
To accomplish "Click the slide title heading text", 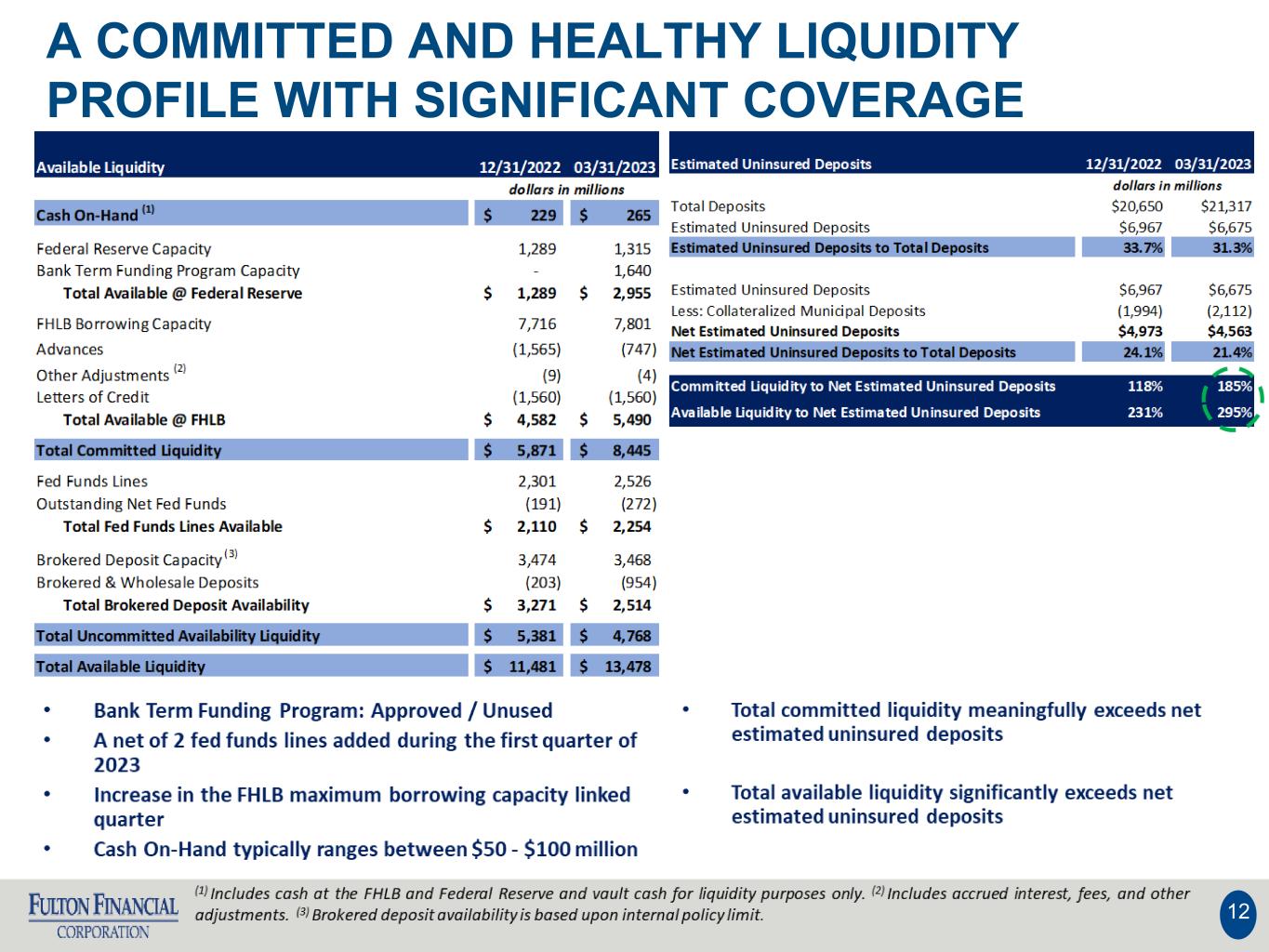I will point(535,70).
